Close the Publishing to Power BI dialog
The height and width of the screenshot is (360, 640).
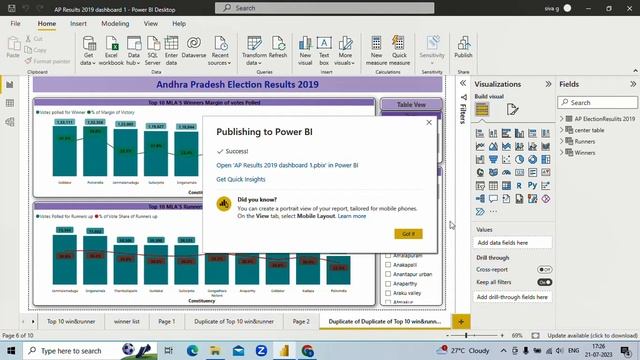pos(429,122)
